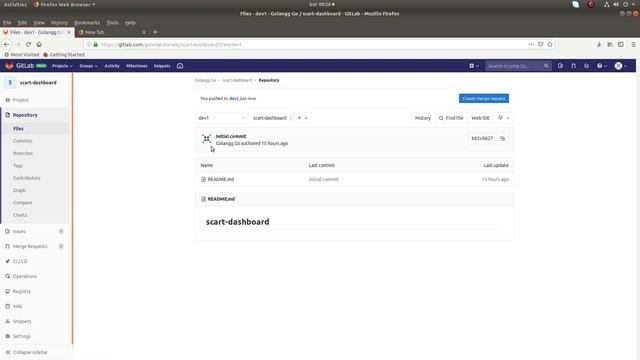Select Contributors in repository submenu

27,178
